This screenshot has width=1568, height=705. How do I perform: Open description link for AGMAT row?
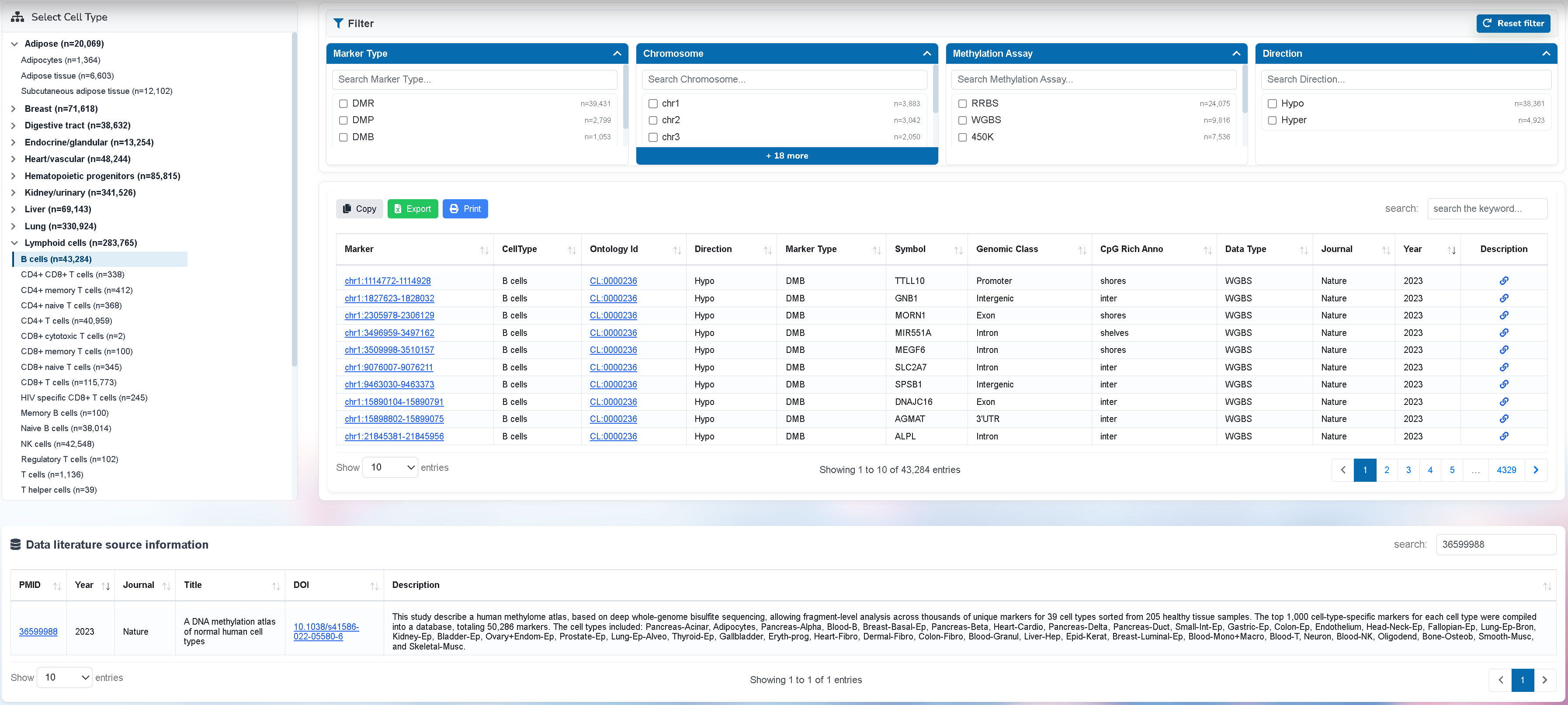click(x=1503, y=419)
